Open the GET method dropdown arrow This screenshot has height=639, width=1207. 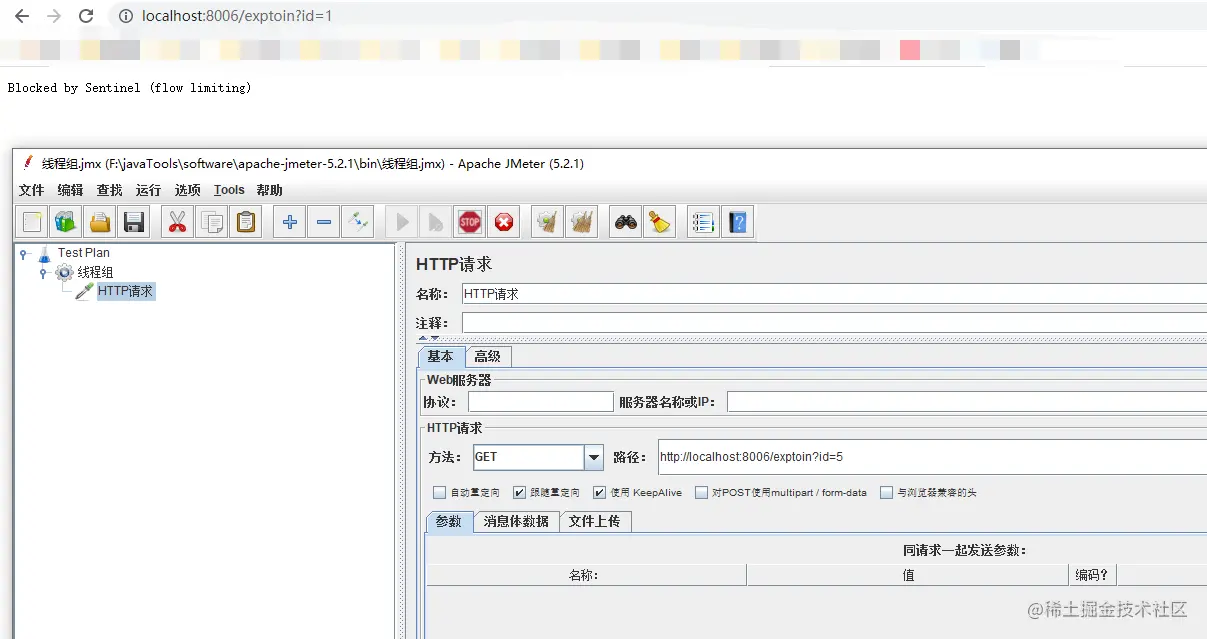click(x=594, y=457)
